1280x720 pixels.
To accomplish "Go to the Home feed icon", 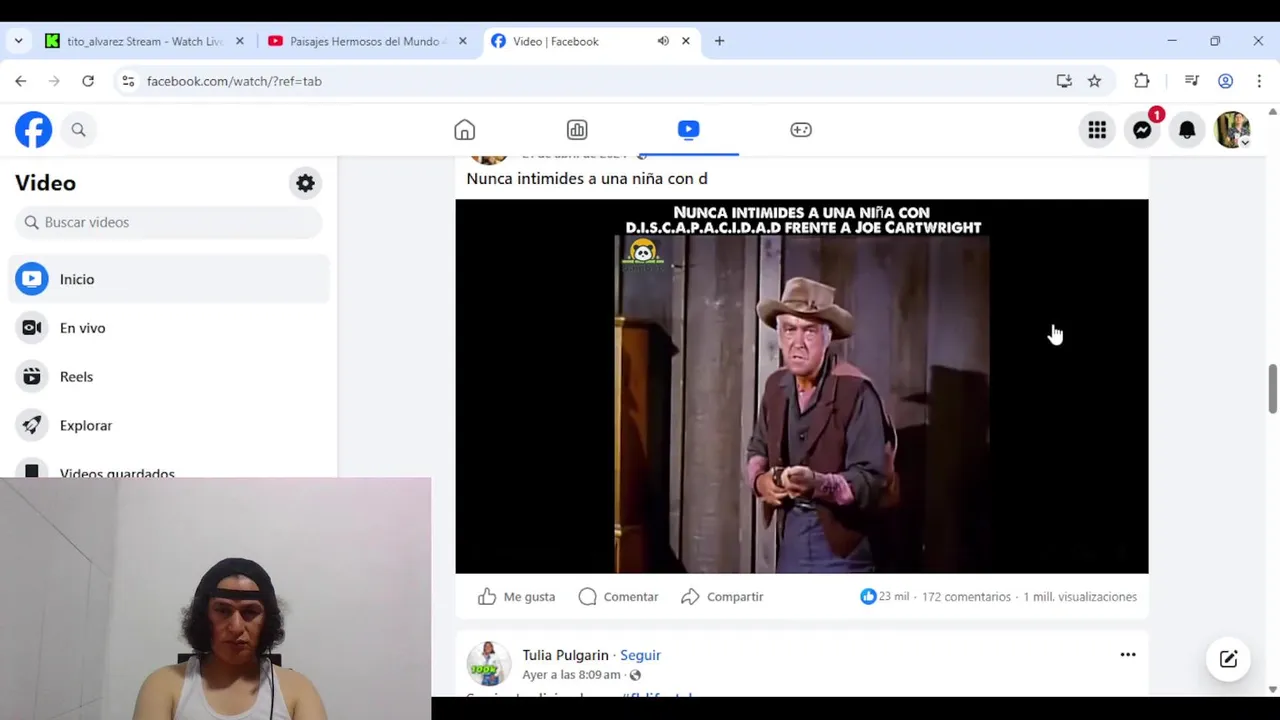I will click(464, 130).
